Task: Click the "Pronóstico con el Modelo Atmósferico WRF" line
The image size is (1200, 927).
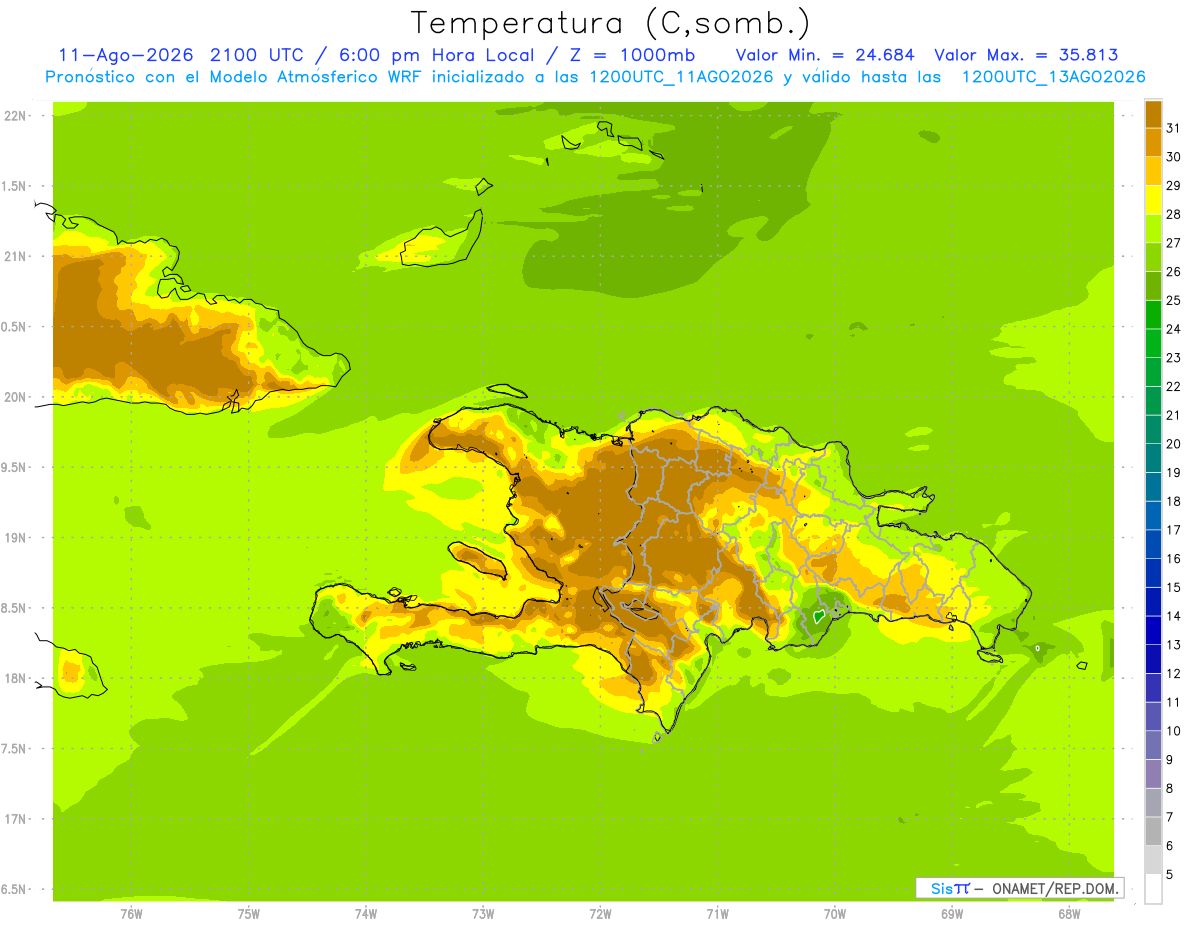Action: click(x=595, y=77)
